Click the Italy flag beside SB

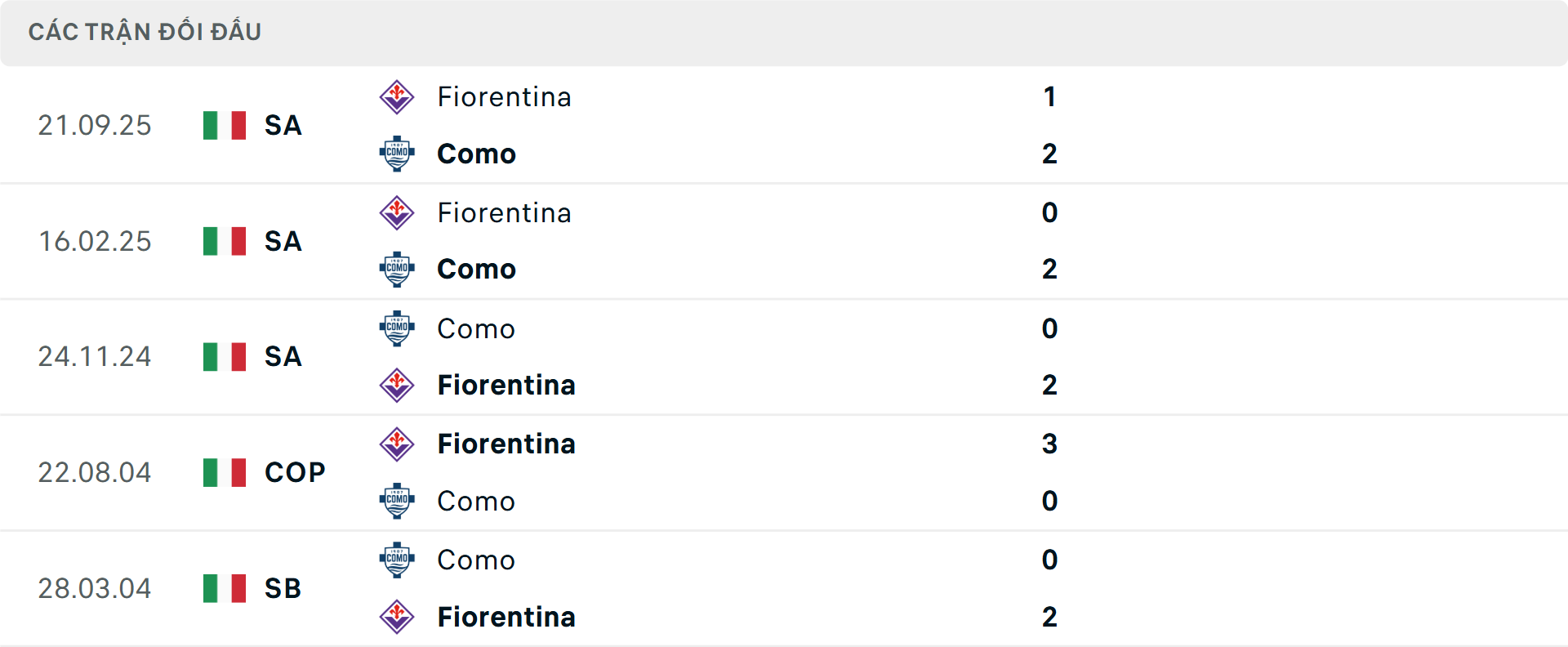point(224,588)
